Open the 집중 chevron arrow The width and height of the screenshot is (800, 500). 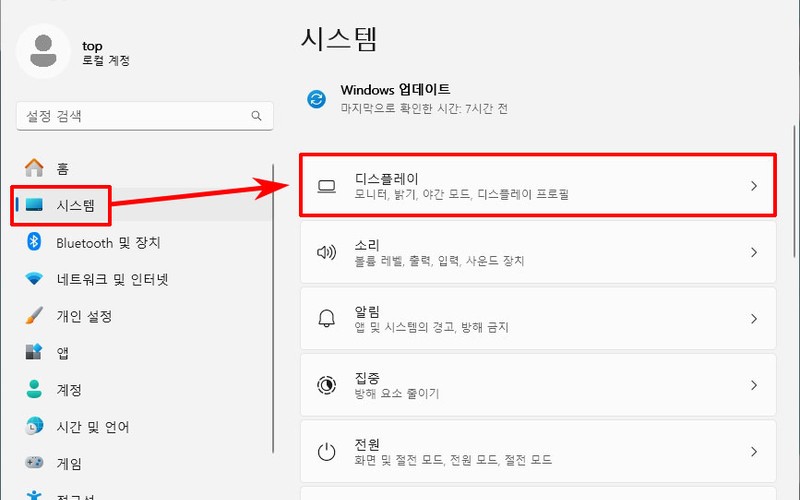coord(754,385)
